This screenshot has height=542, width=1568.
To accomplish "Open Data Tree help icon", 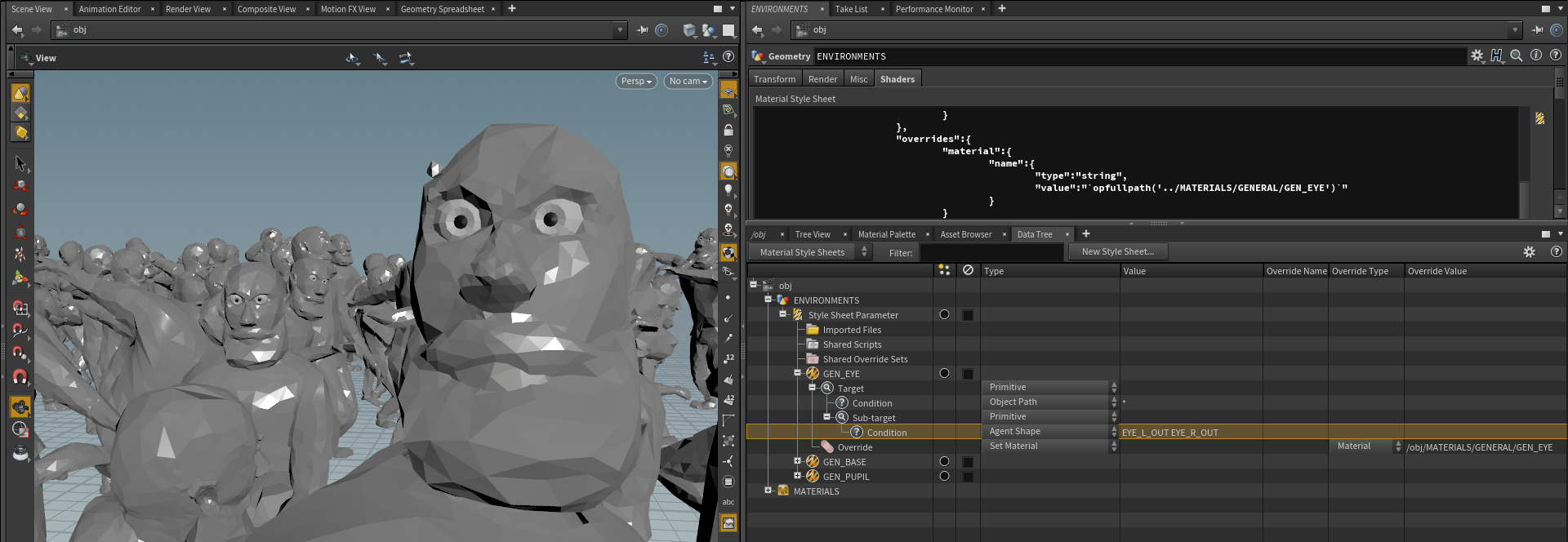I will 1556,252.
